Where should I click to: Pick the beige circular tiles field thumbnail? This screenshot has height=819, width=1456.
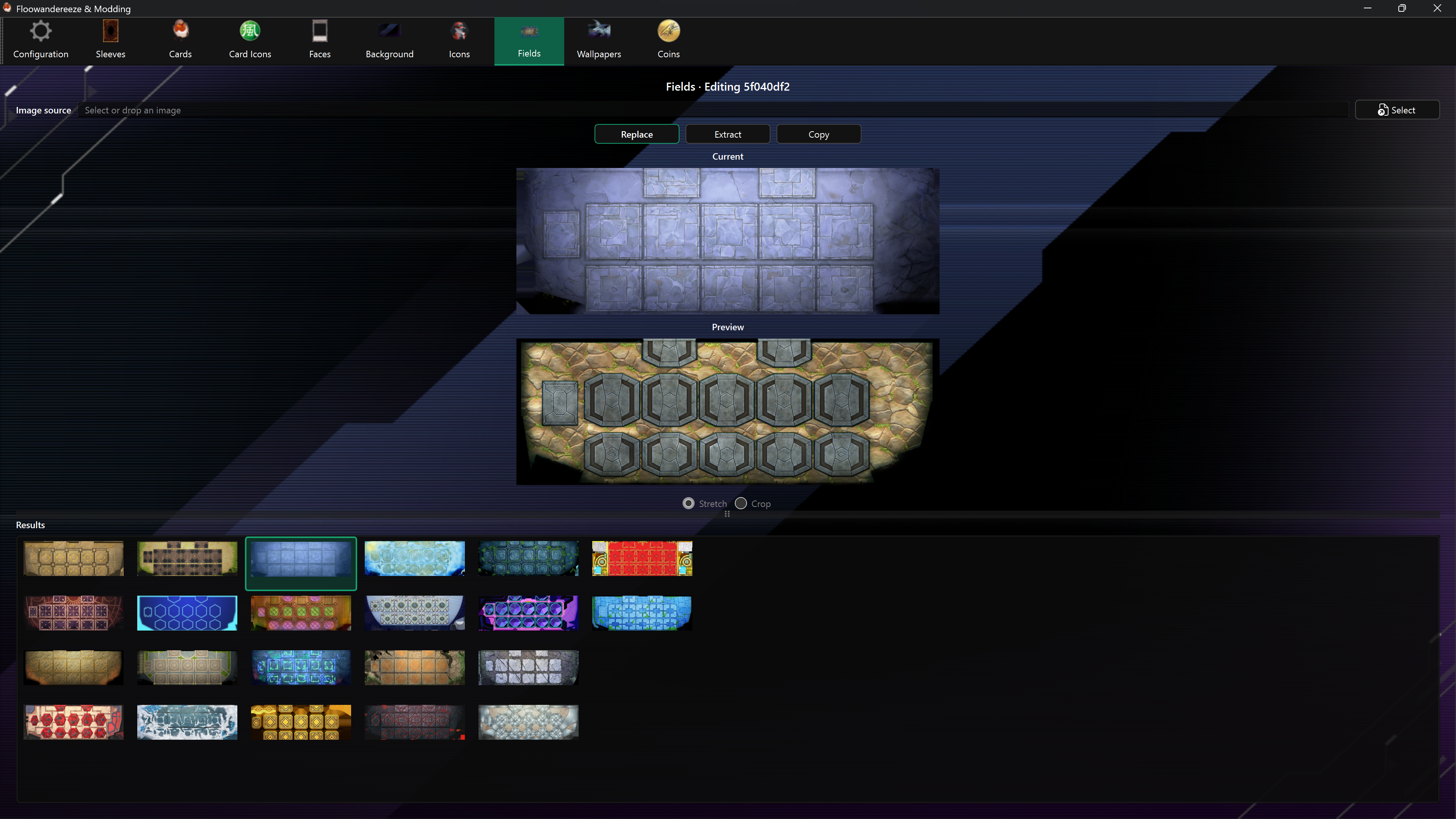coord(187,667)
